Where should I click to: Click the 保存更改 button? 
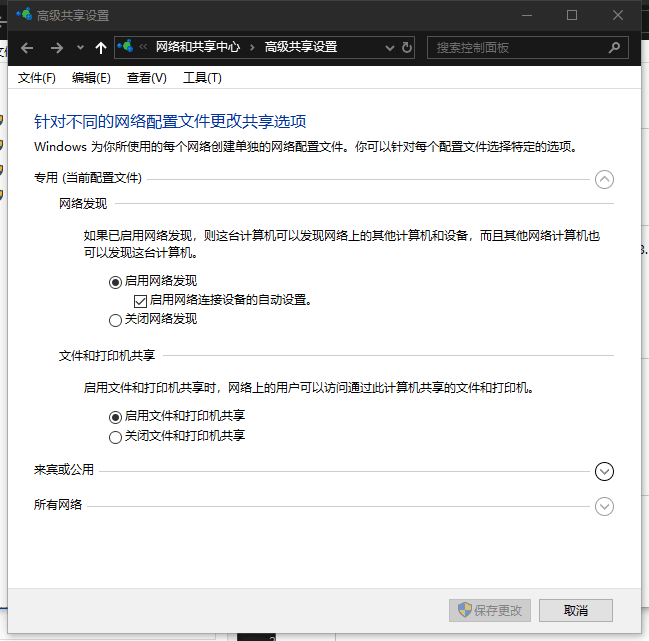490,610
